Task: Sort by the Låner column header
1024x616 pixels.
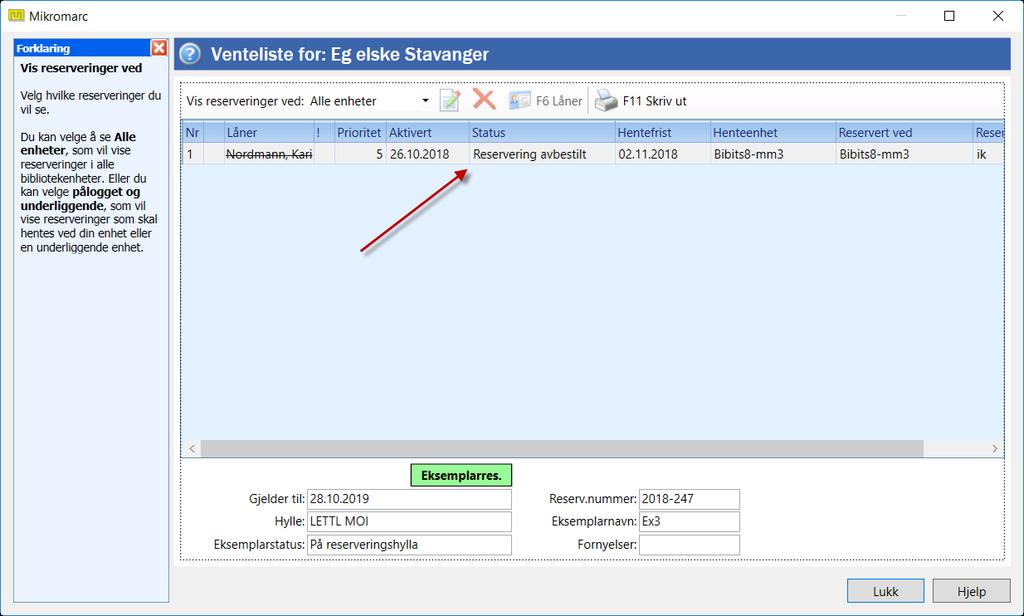Action: click(x=269, y=132)
